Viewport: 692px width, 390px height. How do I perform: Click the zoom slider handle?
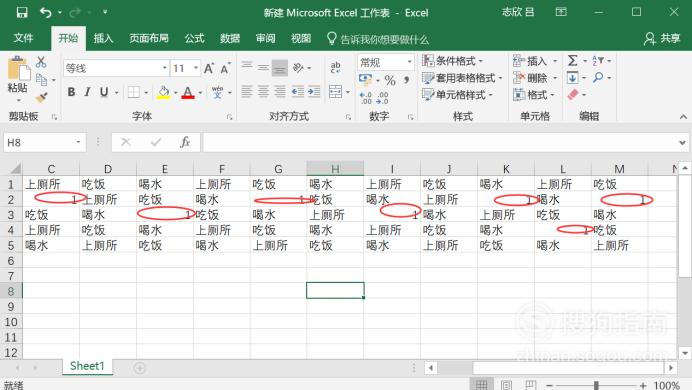596,386
